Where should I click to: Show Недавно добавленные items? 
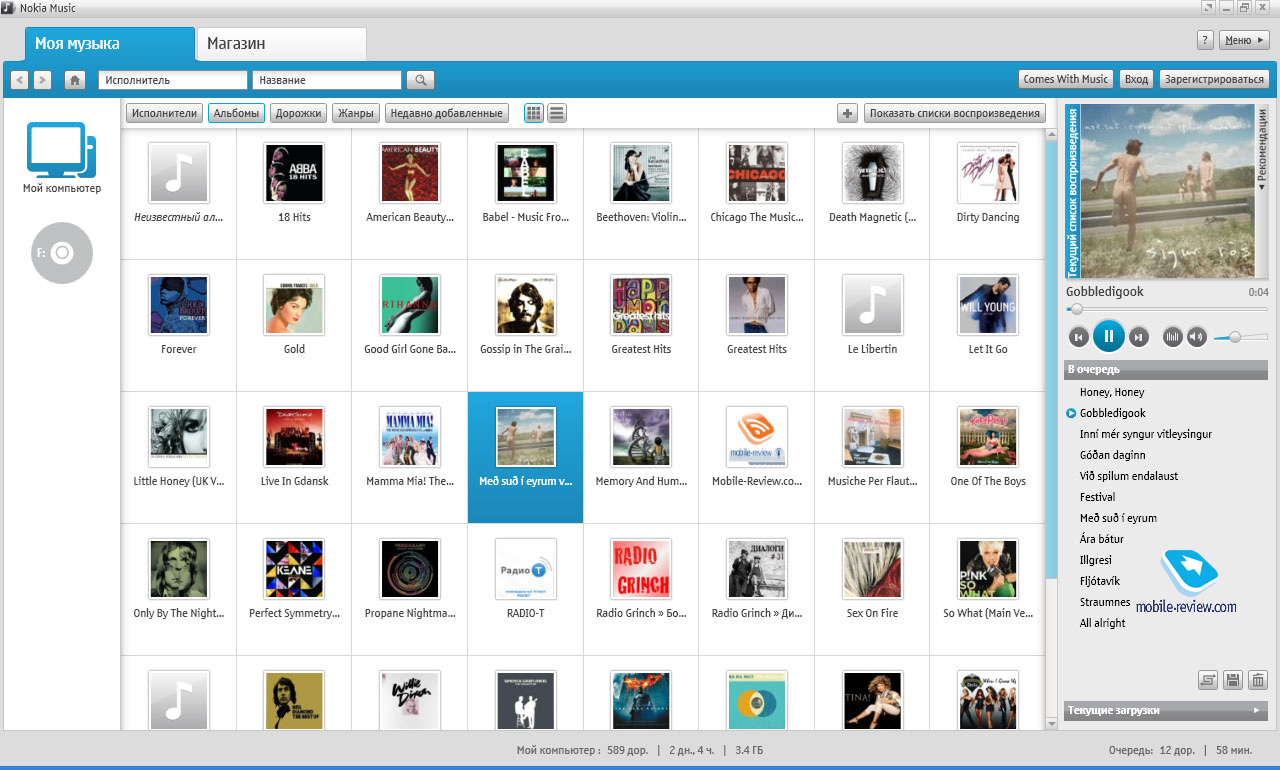coord(447,113)
